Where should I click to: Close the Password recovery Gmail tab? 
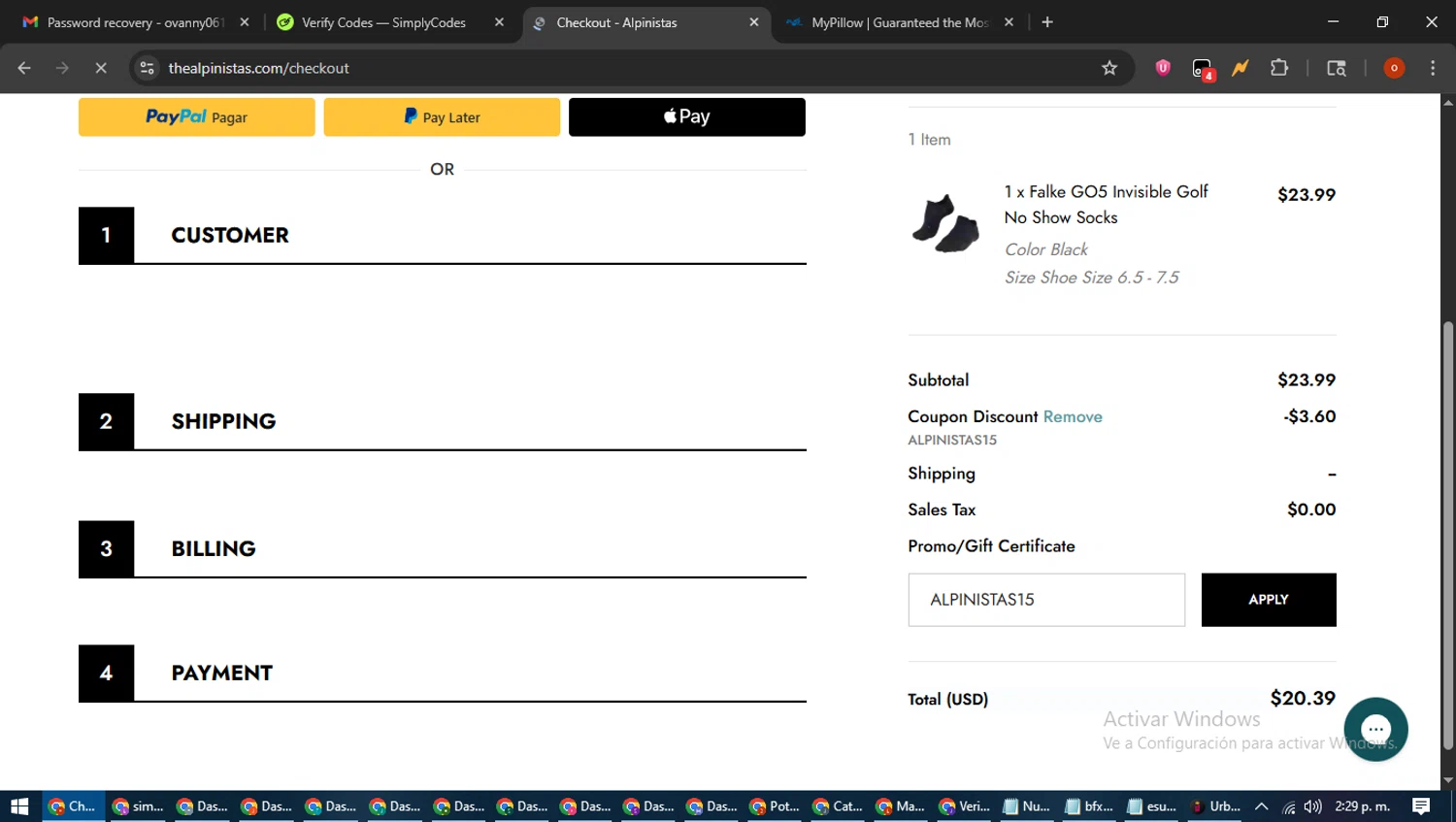245,22
